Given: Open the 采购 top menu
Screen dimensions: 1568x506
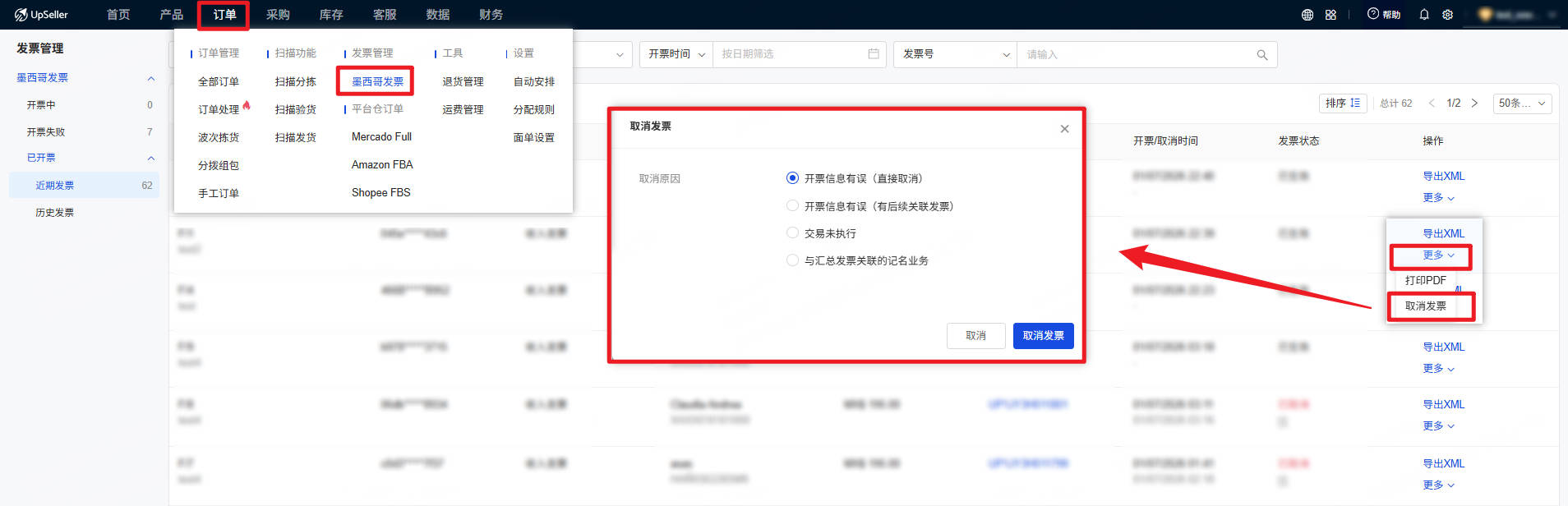Looking at the screenshot, I should tap(278, 15).
